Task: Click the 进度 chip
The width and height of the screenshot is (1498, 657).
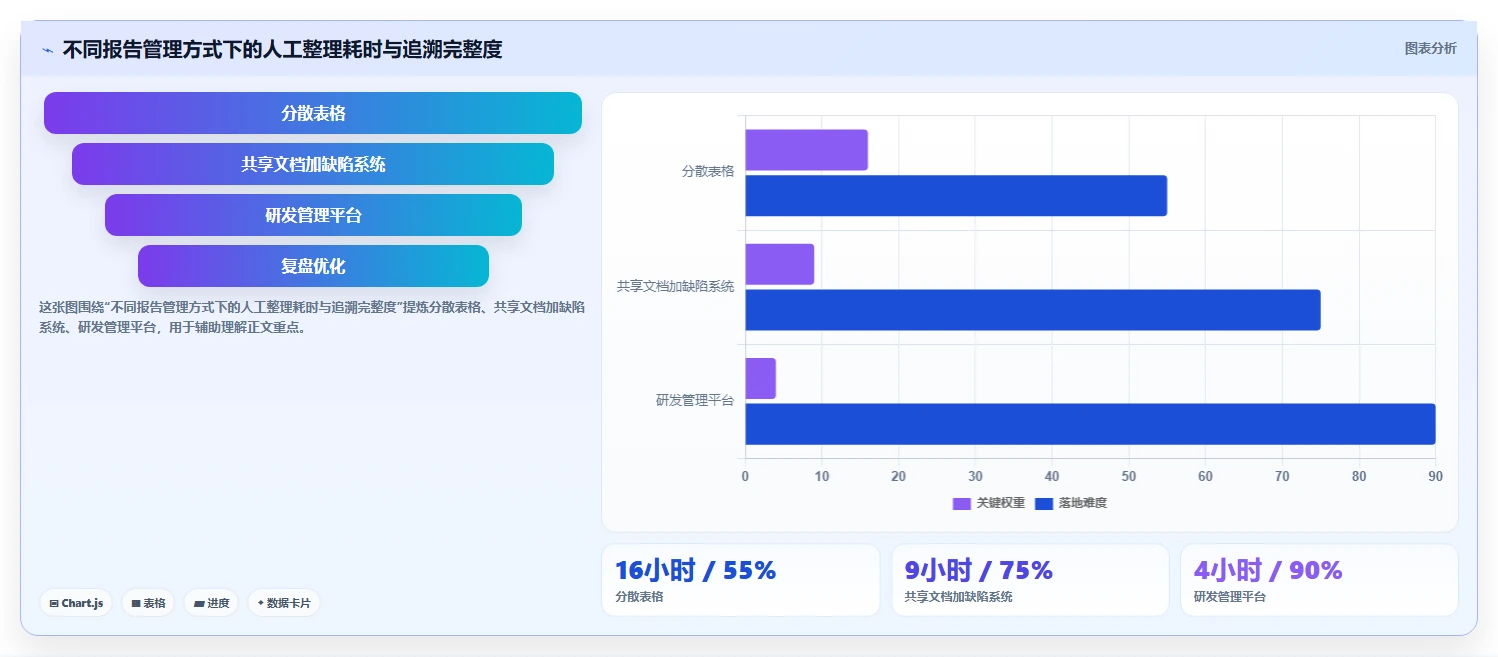Action: tap(211, 603)
